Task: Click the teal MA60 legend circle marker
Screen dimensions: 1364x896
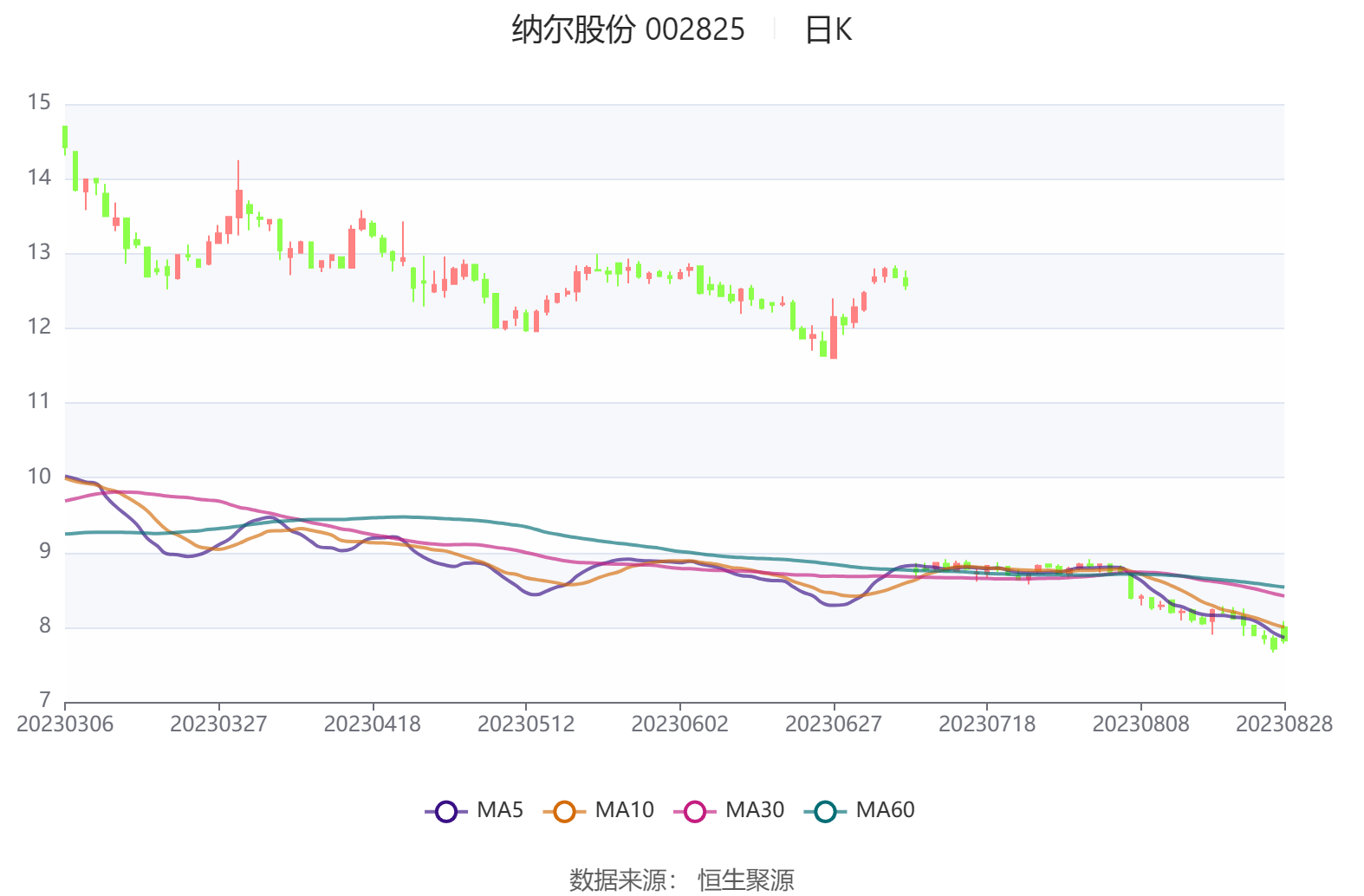Action: (825, 812)
